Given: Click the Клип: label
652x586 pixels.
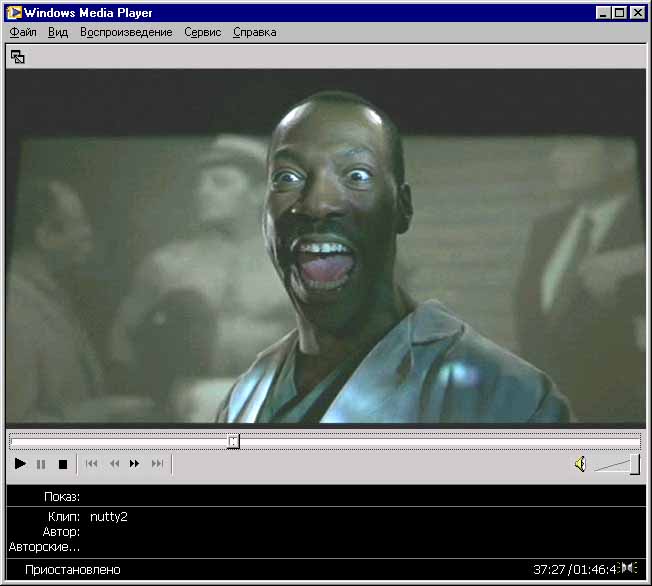Looking at the screenshot, I should pos(64,517).
